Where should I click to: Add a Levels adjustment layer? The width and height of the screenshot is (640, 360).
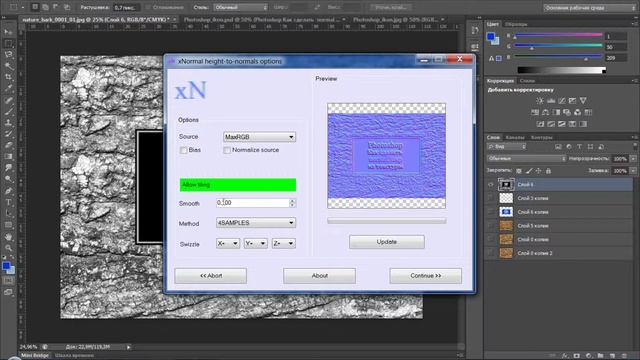tap(551, 100)
